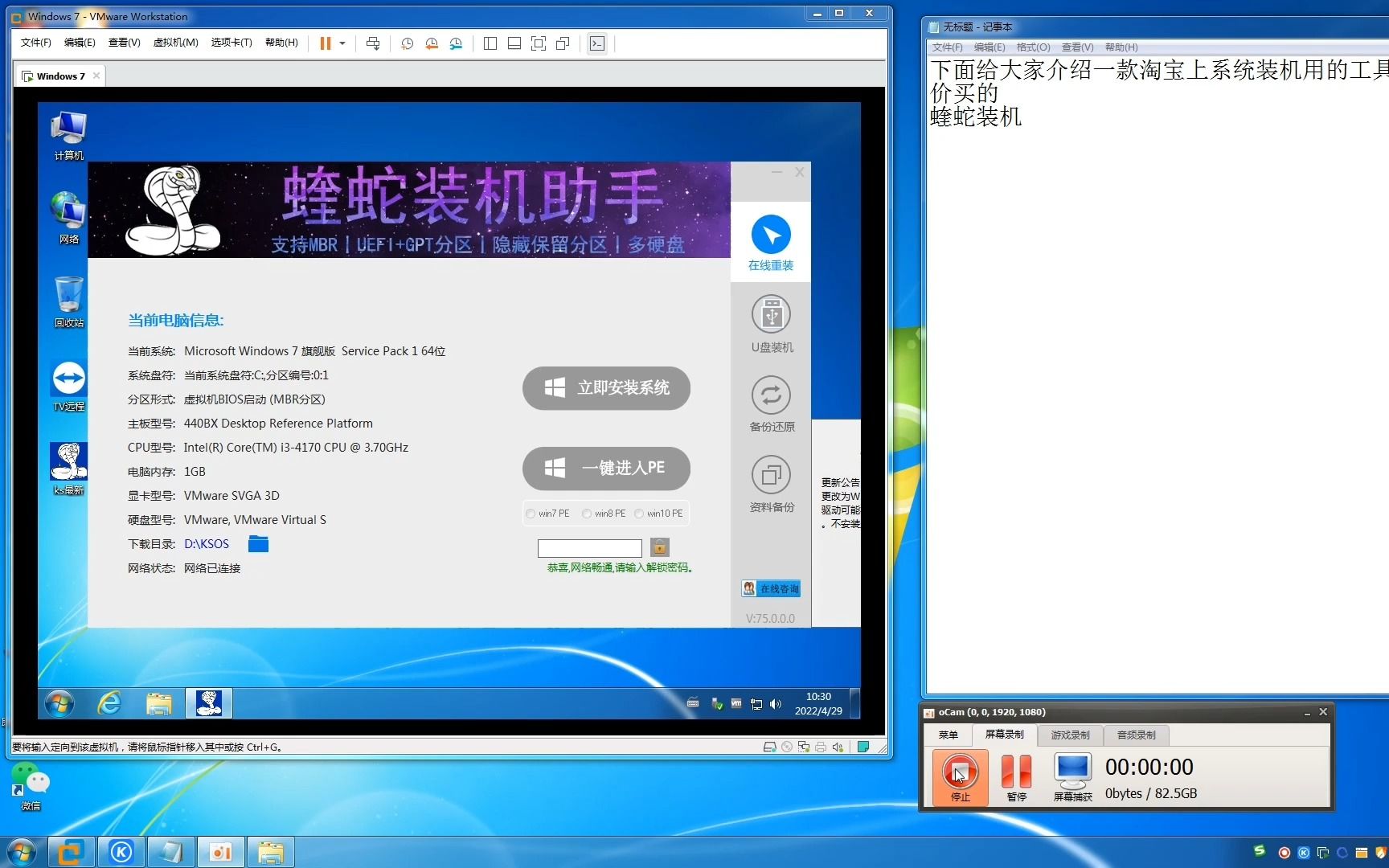This screenshot has width=1389, height=868.
Task: Select the win8 PE radio option
Action: point(604,514)
